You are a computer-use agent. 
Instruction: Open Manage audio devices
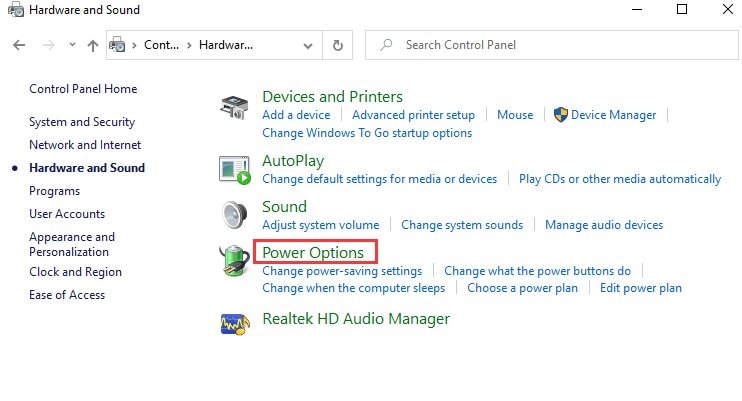(x=604, y=225)
